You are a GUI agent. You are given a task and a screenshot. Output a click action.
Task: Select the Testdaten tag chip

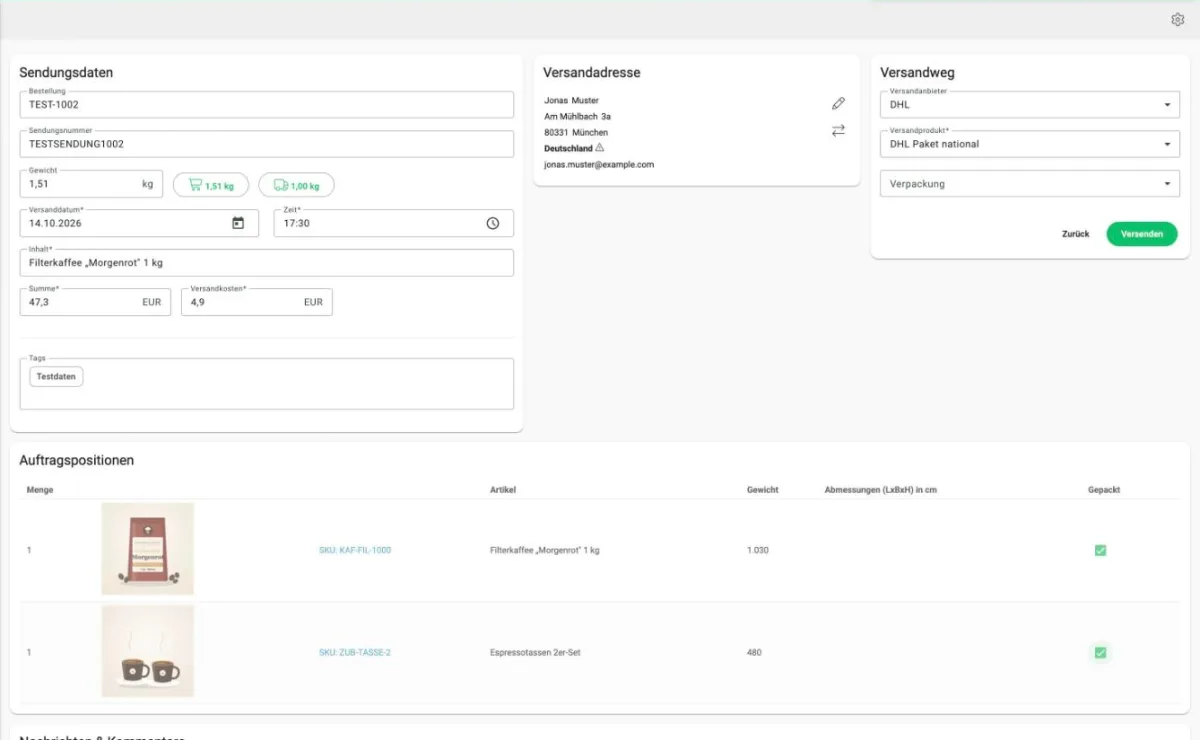pos(56,376)
